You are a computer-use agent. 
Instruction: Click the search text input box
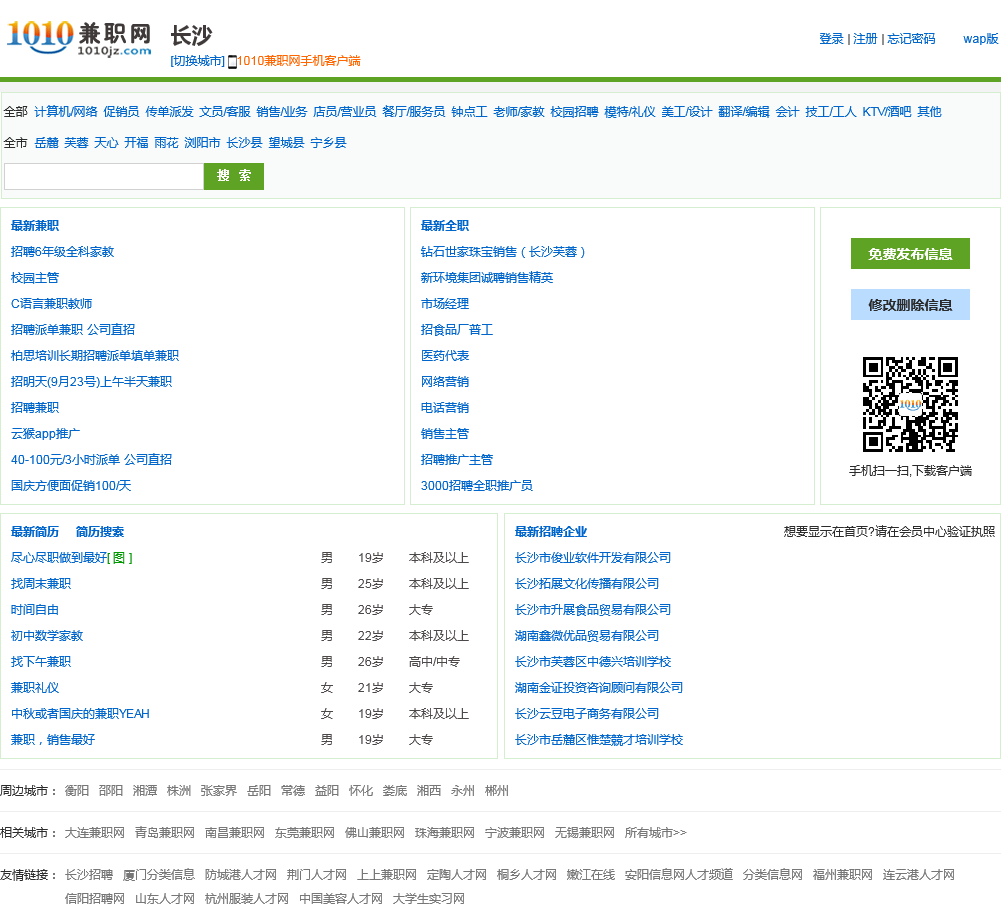coord(104,176)
